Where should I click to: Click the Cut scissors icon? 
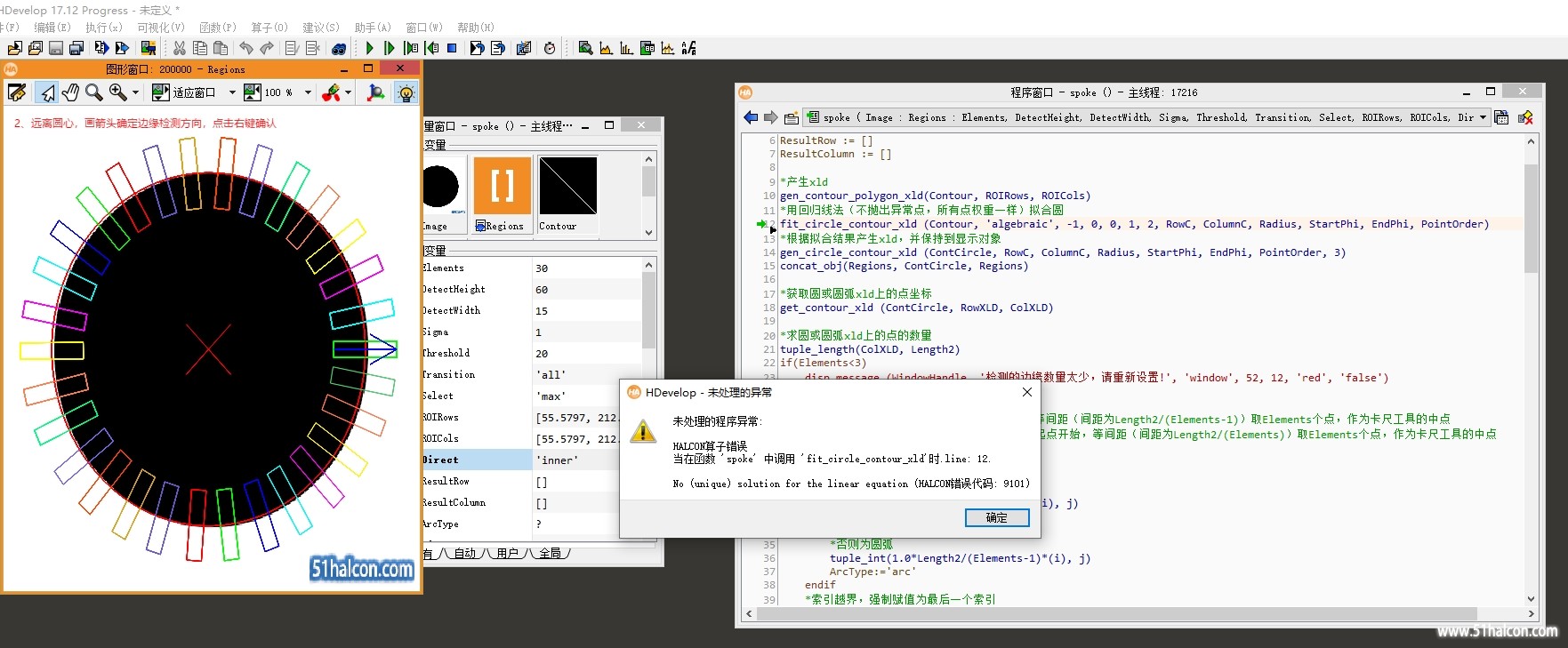pos(180,48)
